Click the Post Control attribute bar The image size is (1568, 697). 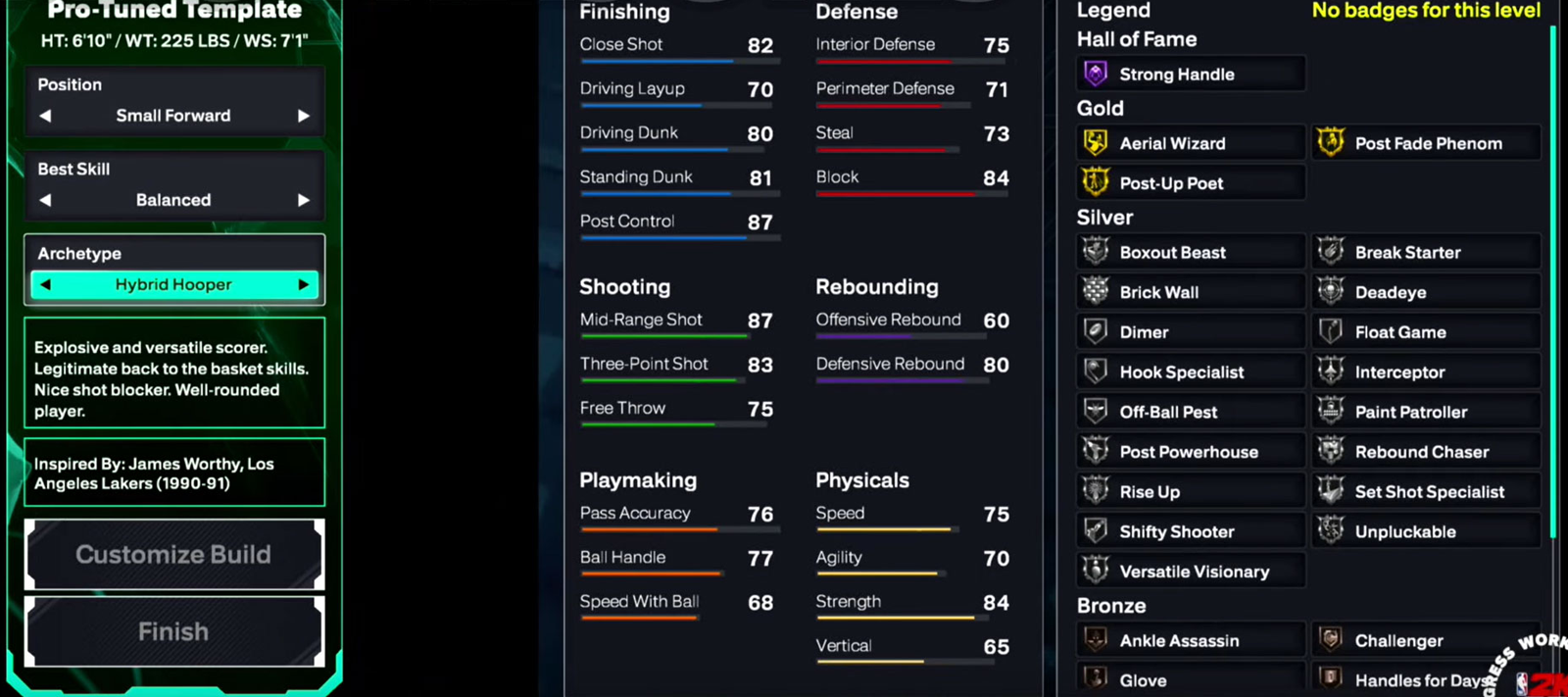(x=679, y=237)
